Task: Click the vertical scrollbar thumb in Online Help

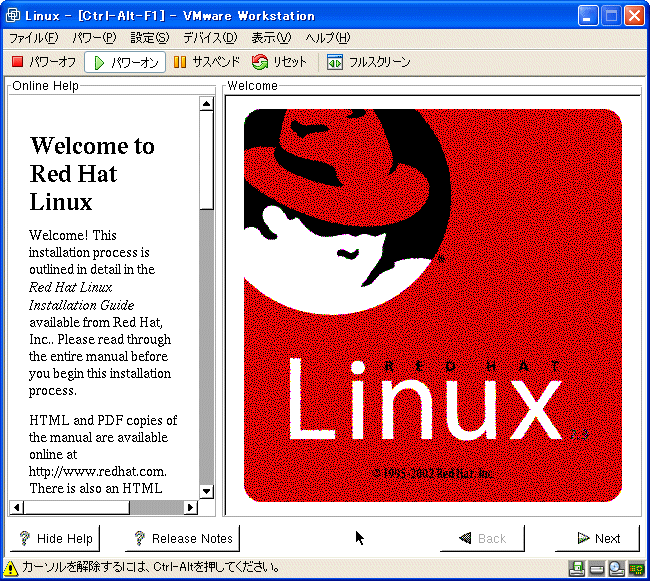Action: tap(206, 160)
